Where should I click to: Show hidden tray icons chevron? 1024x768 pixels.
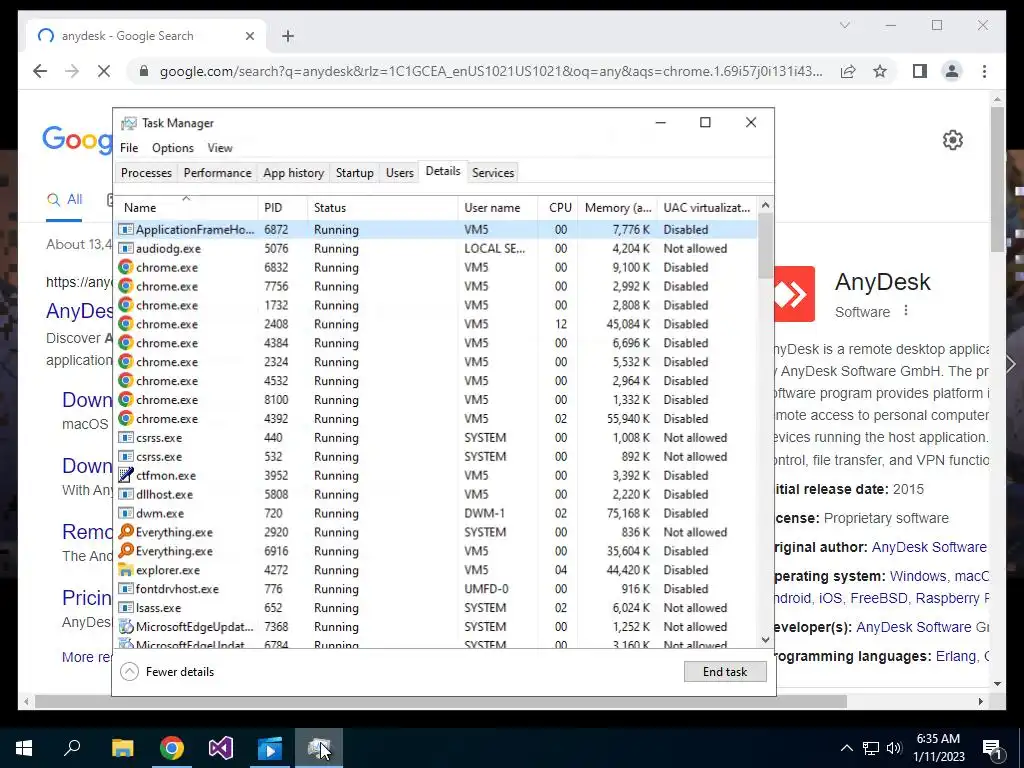[x=846, y=748]
